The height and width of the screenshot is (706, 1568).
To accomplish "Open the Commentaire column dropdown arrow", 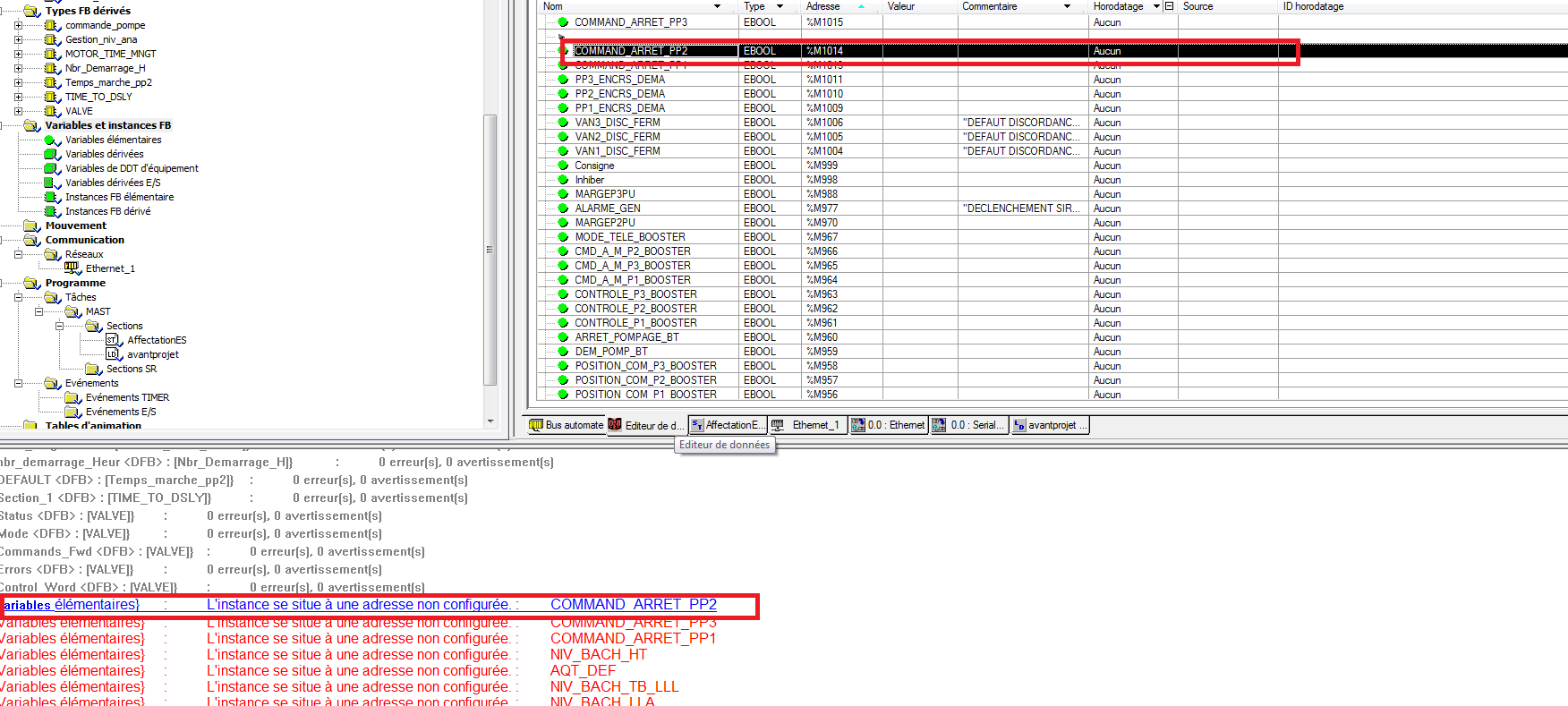I will click(x=1067, y=6).
